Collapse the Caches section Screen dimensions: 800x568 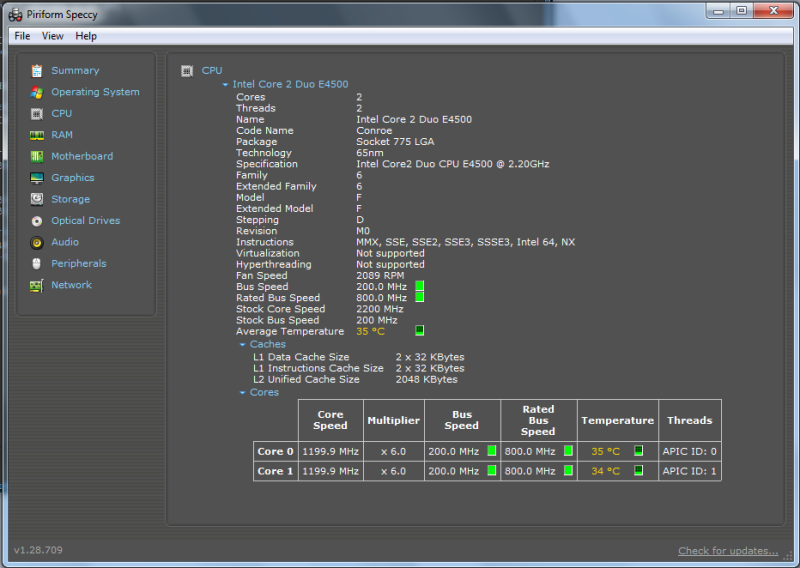[243, 345]
